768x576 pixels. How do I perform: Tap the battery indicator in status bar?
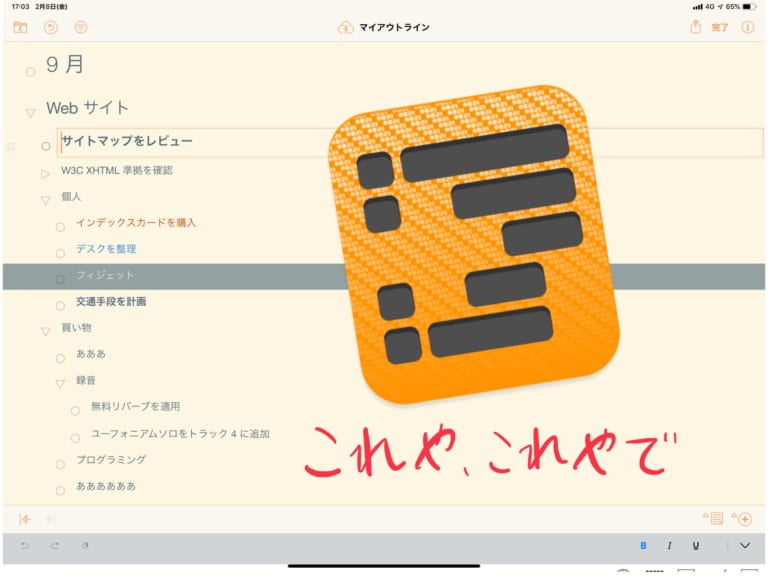749,6
